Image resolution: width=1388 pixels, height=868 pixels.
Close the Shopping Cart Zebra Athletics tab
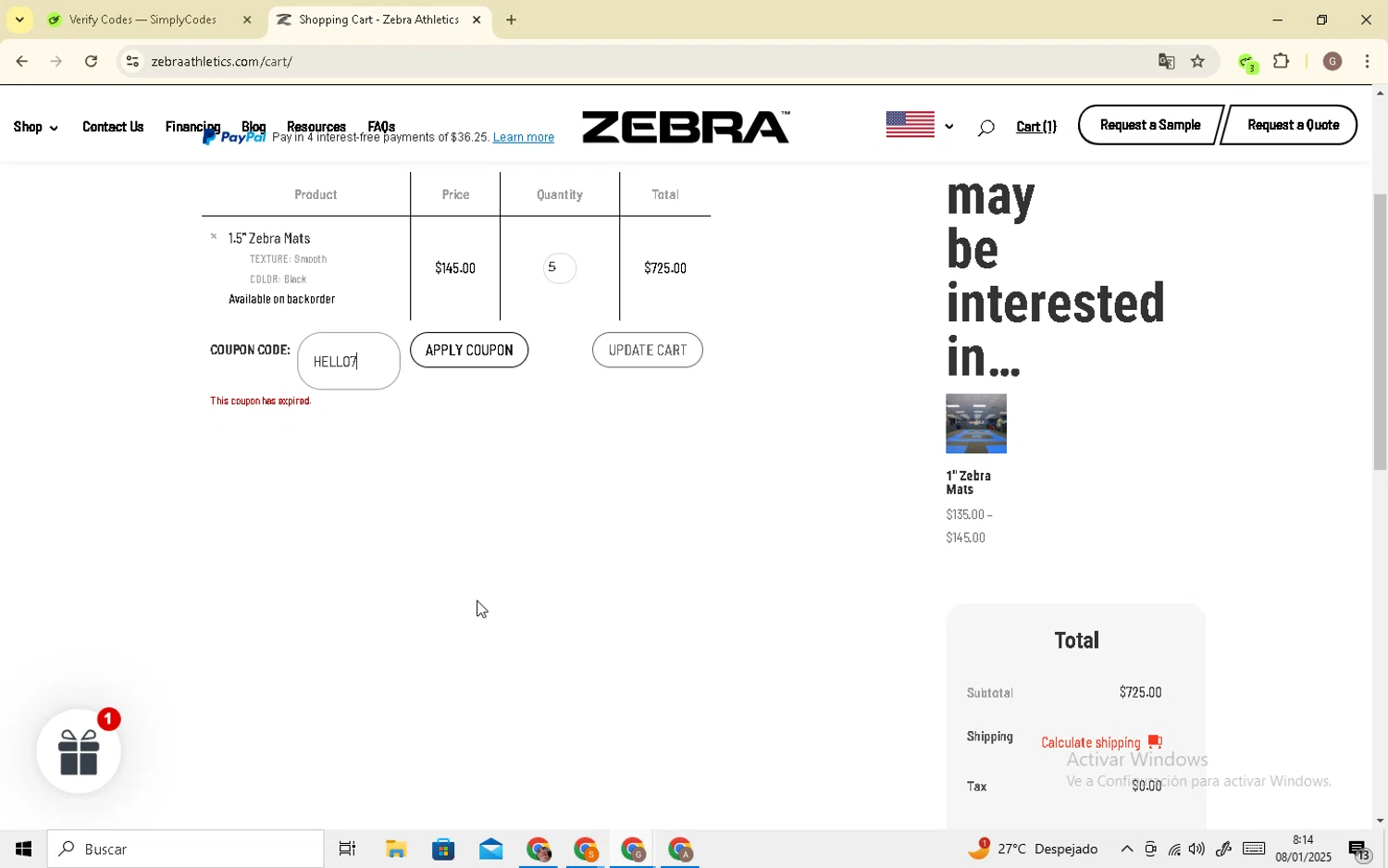[477, 19]
